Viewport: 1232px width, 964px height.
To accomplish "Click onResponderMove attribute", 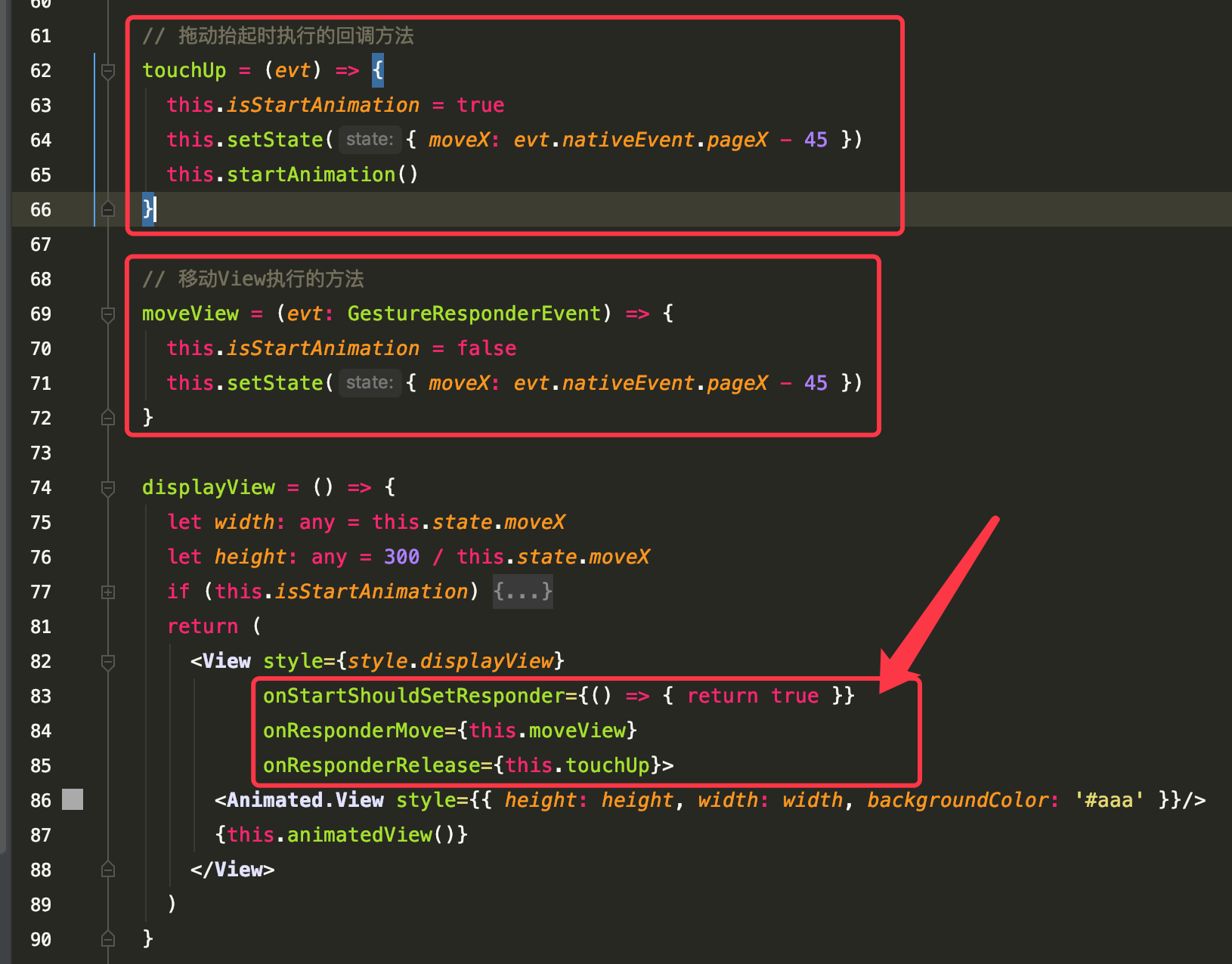I will [x=353, y=731].
